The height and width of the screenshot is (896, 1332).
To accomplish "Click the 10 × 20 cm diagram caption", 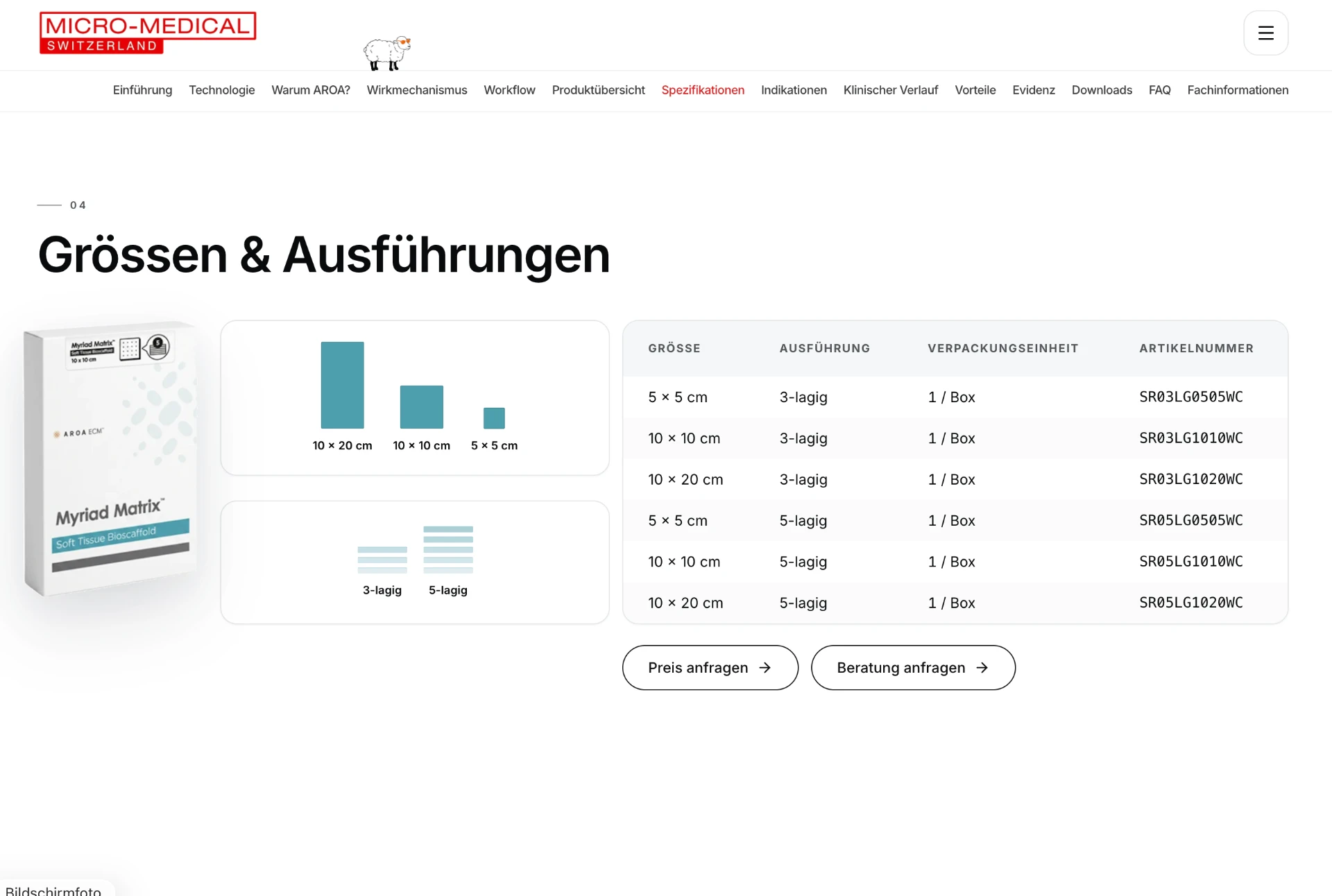I will pos(342,445).
